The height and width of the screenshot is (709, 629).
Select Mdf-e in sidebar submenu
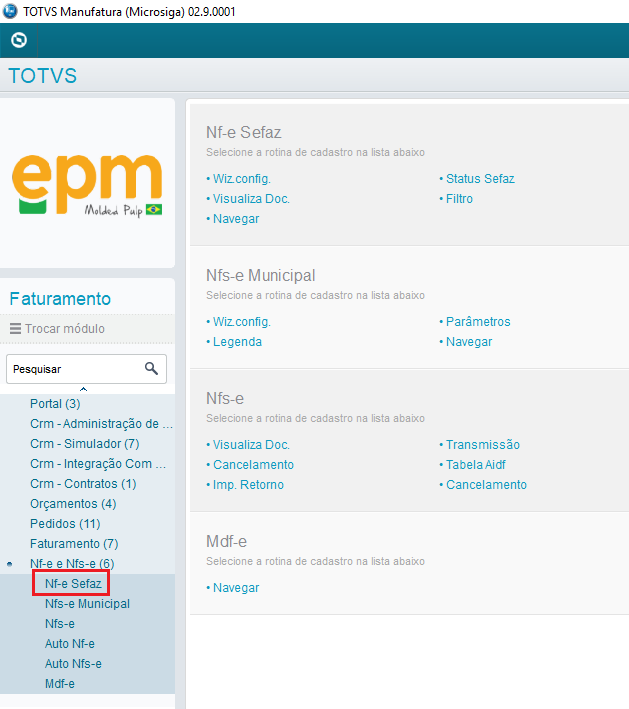[60, 684]
